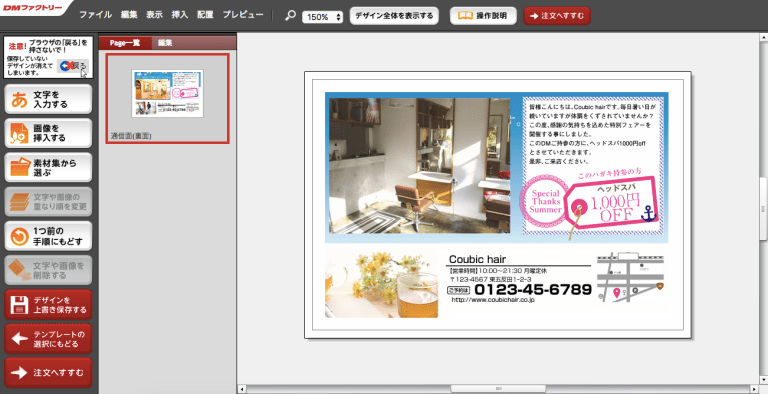Click the salon interior photo on canvas
Screen dimensions: 768x394
[x=420, y=166]
